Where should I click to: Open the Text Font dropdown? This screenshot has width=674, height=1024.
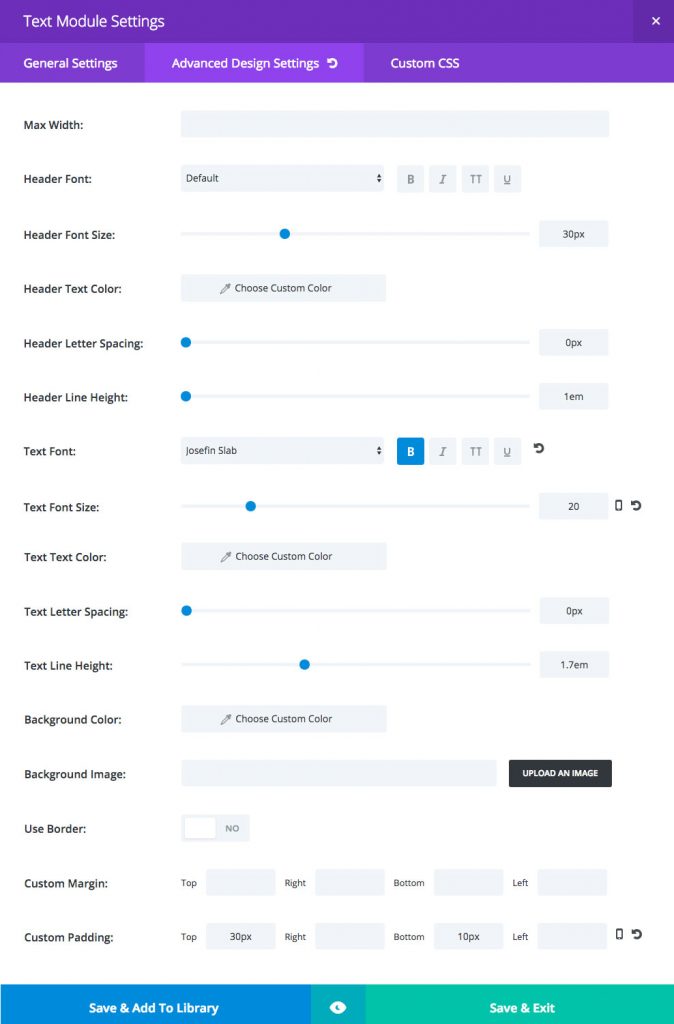(x=282, y=451)
